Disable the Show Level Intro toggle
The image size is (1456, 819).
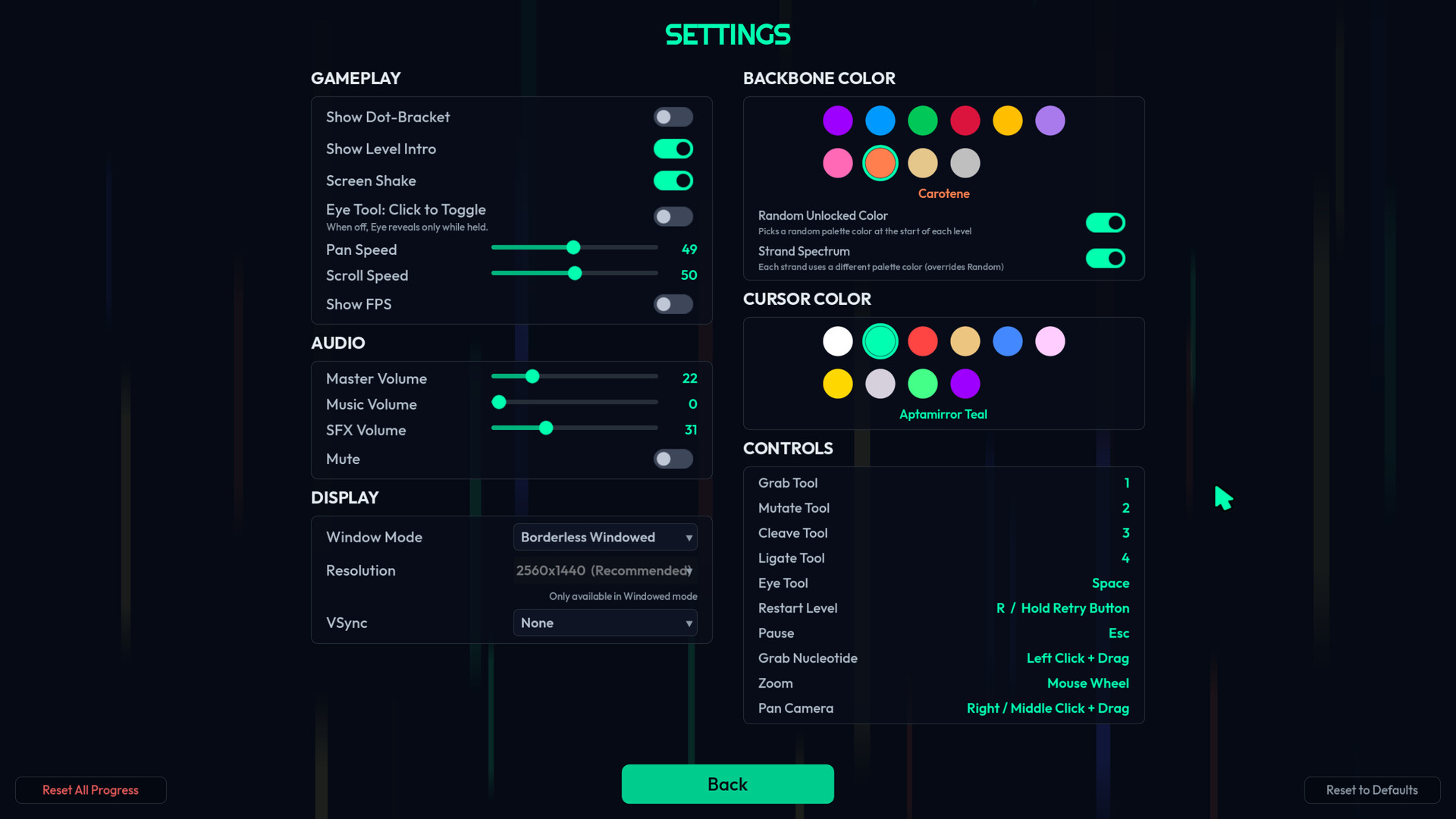[673, 149]
